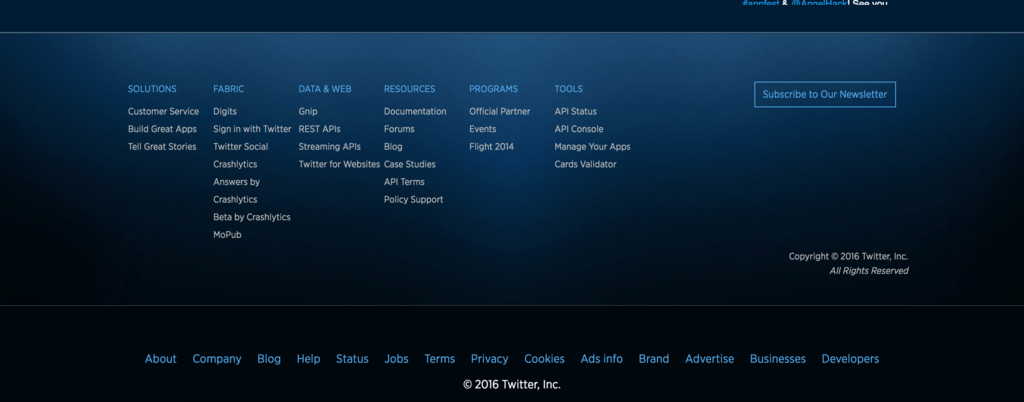Open the Events link

(483, 129)
